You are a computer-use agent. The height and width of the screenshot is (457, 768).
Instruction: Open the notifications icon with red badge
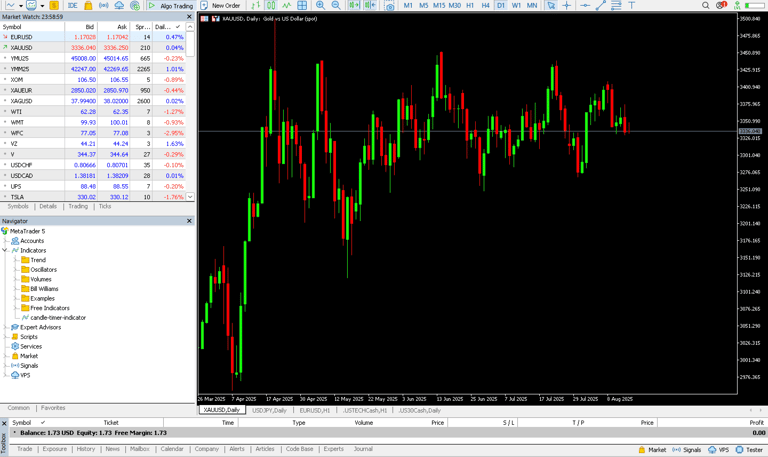[721, 5]
